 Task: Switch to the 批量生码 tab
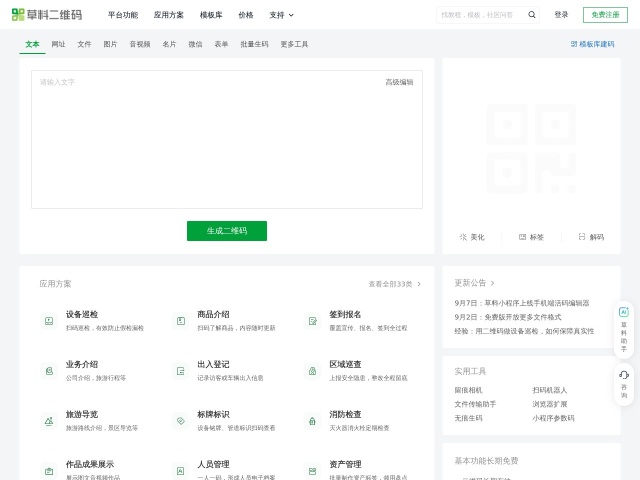254,44
